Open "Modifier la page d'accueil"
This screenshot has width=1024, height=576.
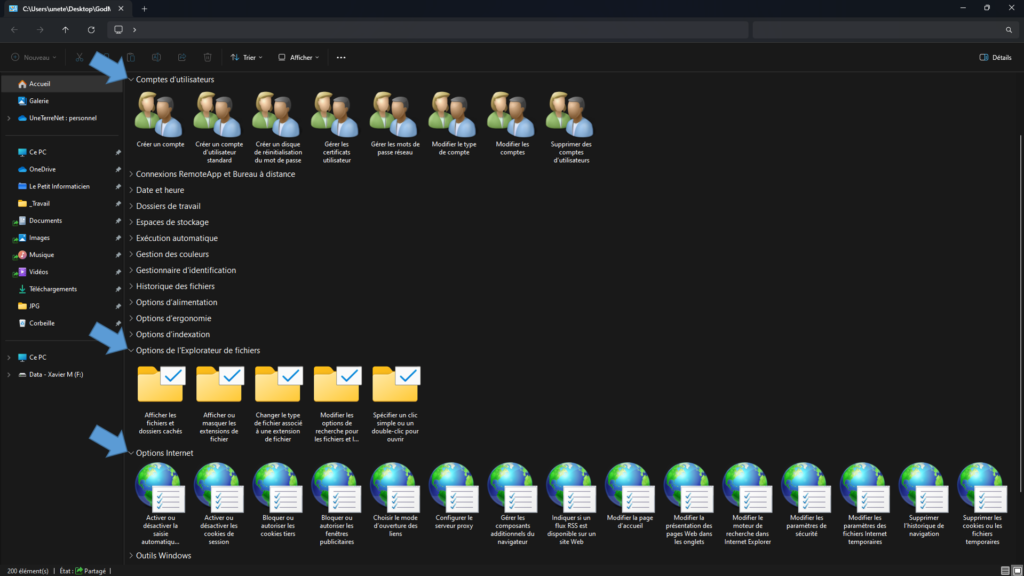[x=630, y=500]
